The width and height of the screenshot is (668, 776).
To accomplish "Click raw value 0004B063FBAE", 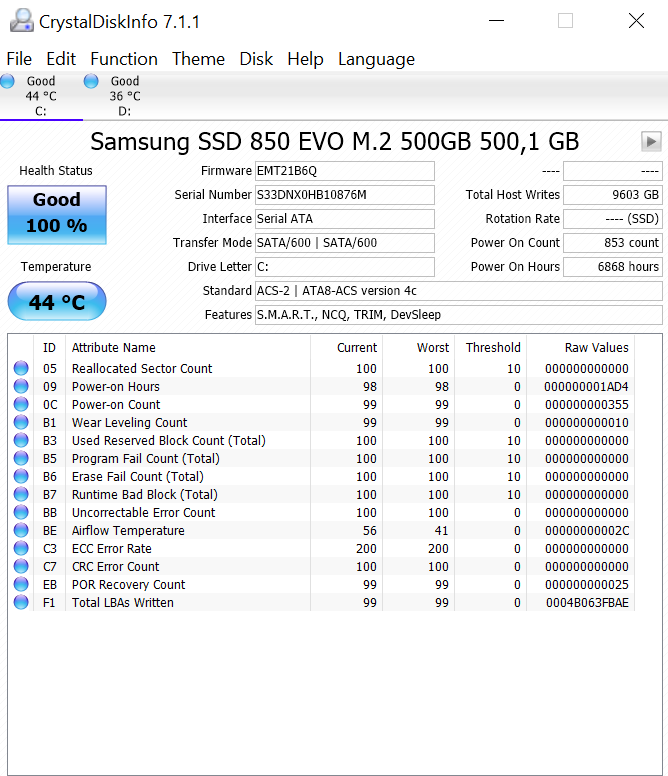I will (x=587, y=603).
